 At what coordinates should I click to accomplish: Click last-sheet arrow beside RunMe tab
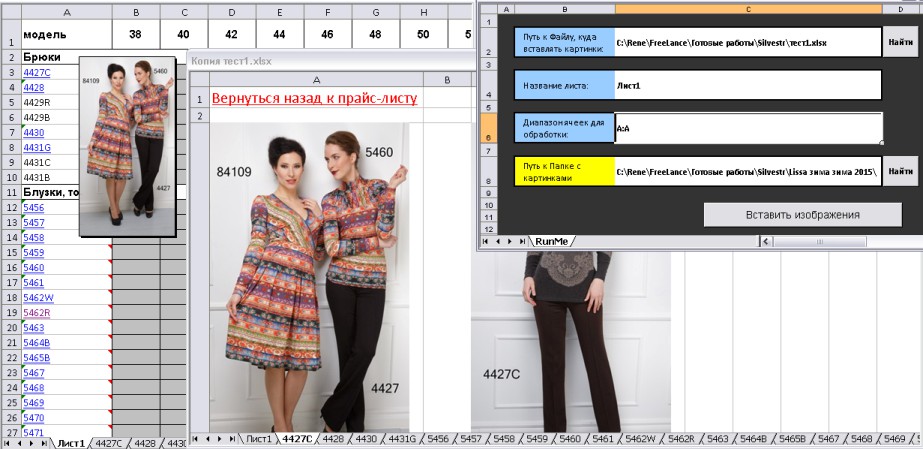tap(523, 241)
